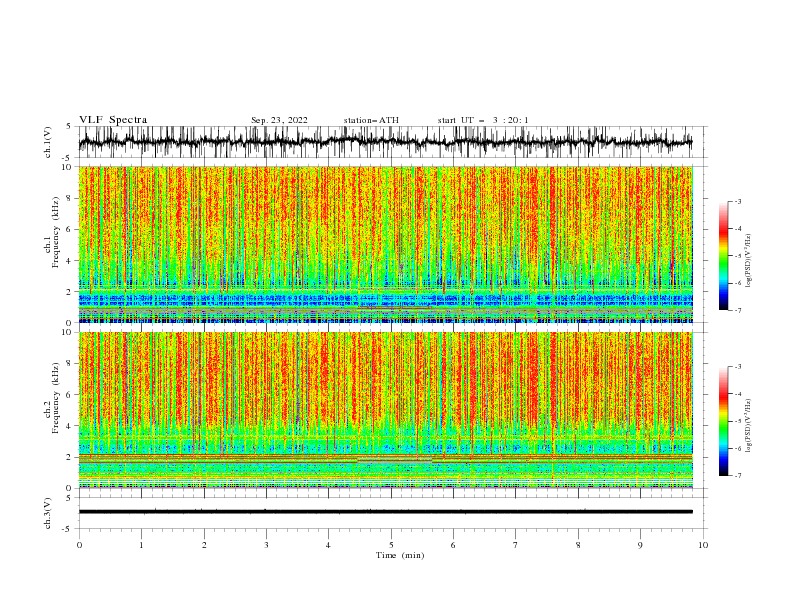Click the "ch.3(V)" axis label
Viewport: 792px width, 612px height.
tap(48, 513)
